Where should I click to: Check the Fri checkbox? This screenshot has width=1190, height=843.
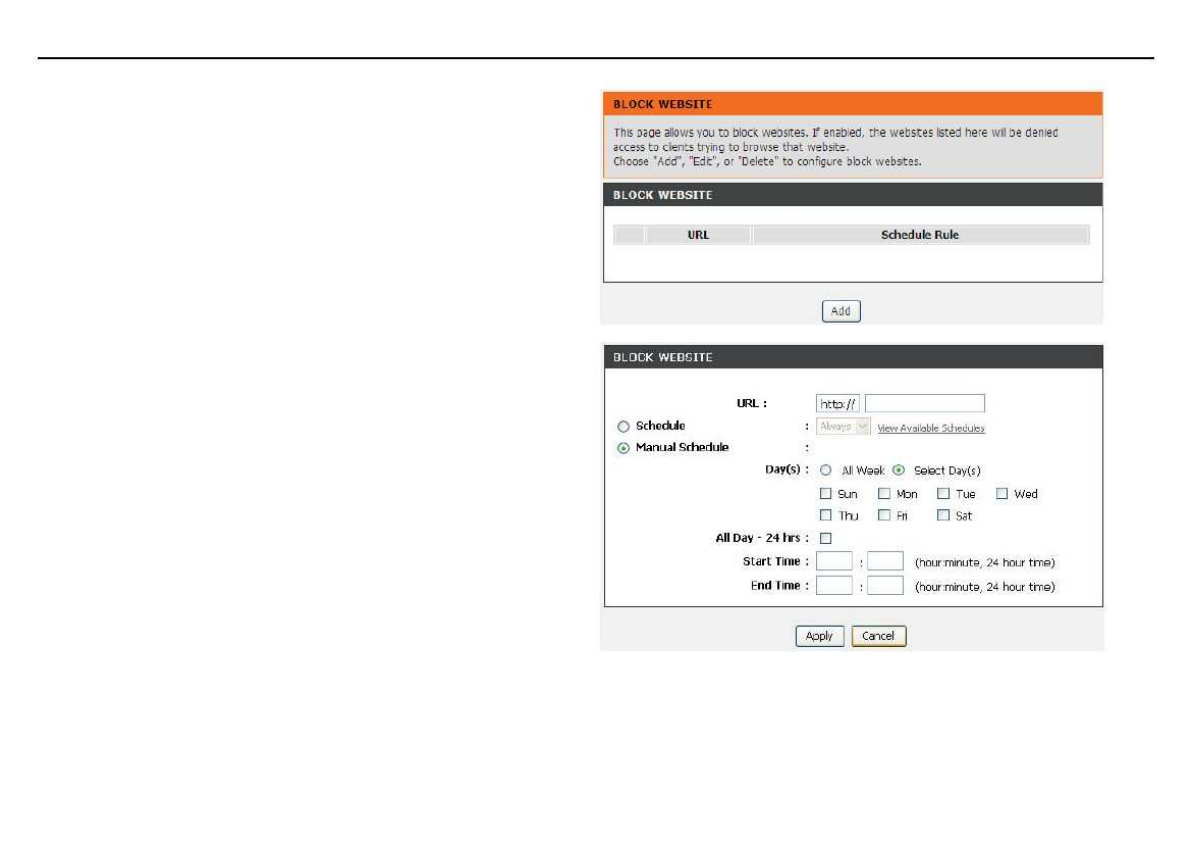(x=884, y=515)
